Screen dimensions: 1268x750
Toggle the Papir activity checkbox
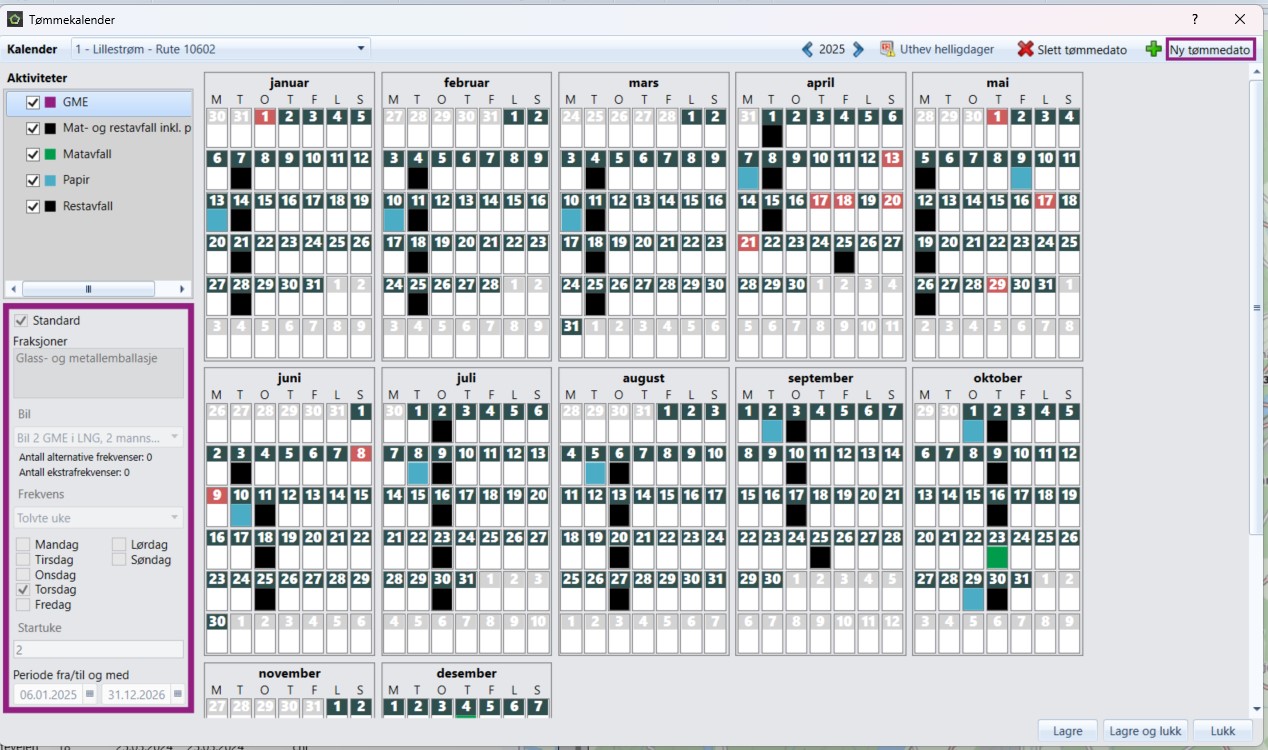33,180
